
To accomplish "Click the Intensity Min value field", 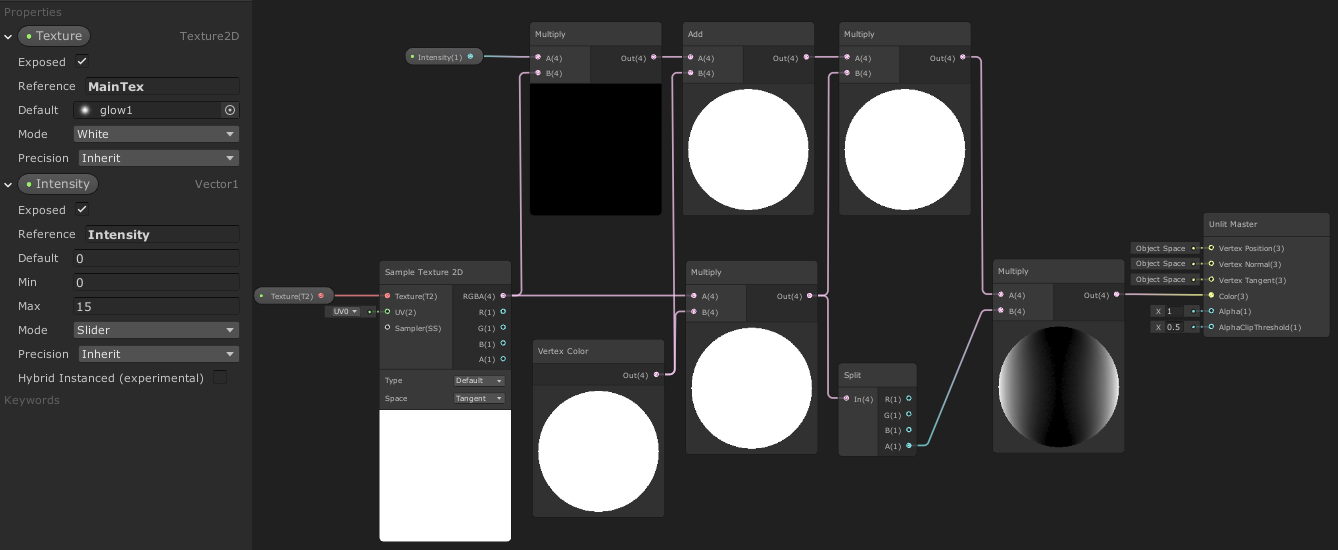I will (156, 282).
